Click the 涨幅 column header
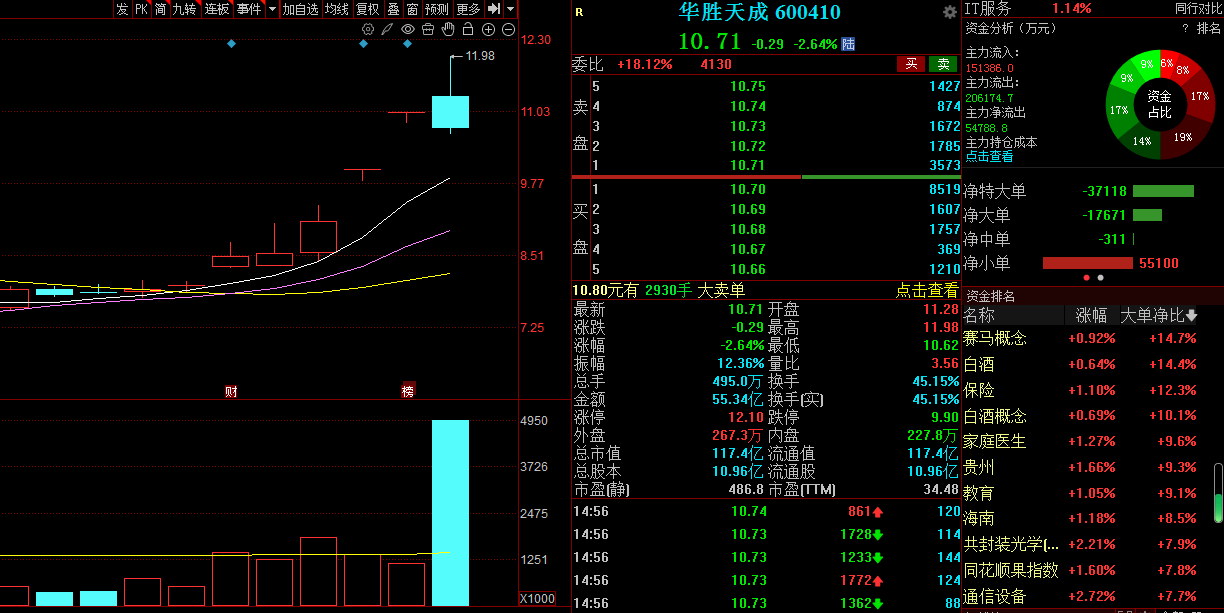The height and width of the screenshot is (613, 1224). (1091, 315)
